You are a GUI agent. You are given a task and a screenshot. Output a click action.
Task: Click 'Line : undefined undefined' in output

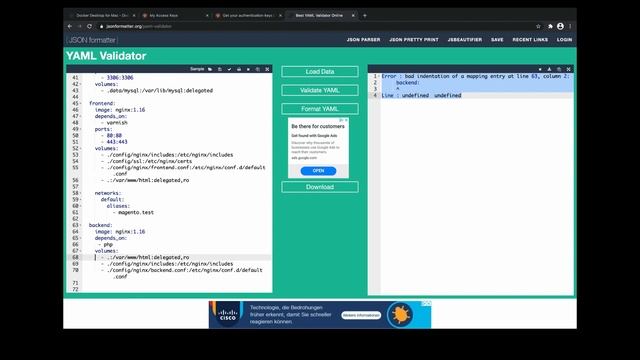tap(421, 96)
